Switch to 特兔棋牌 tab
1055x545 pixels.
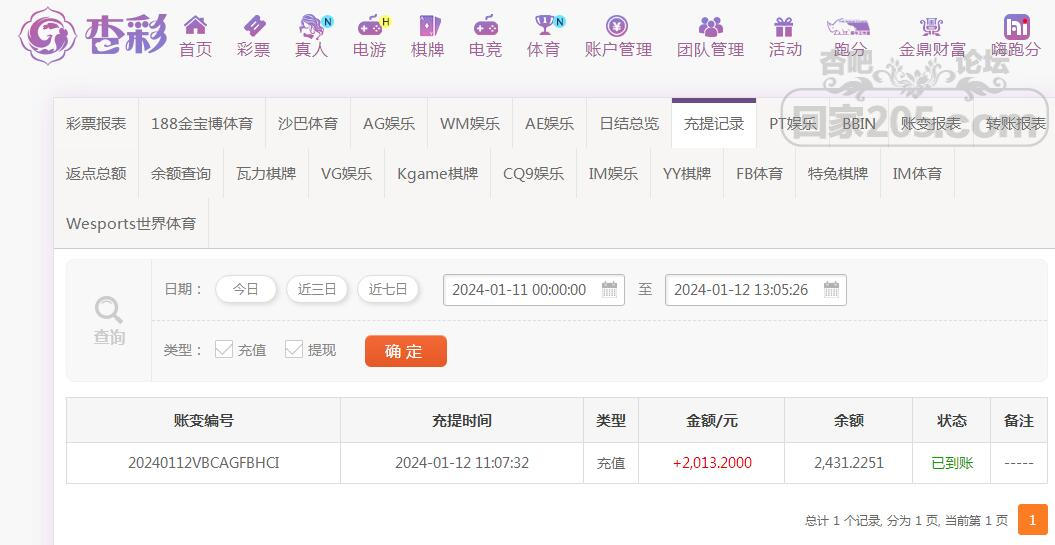coord(838,174)
